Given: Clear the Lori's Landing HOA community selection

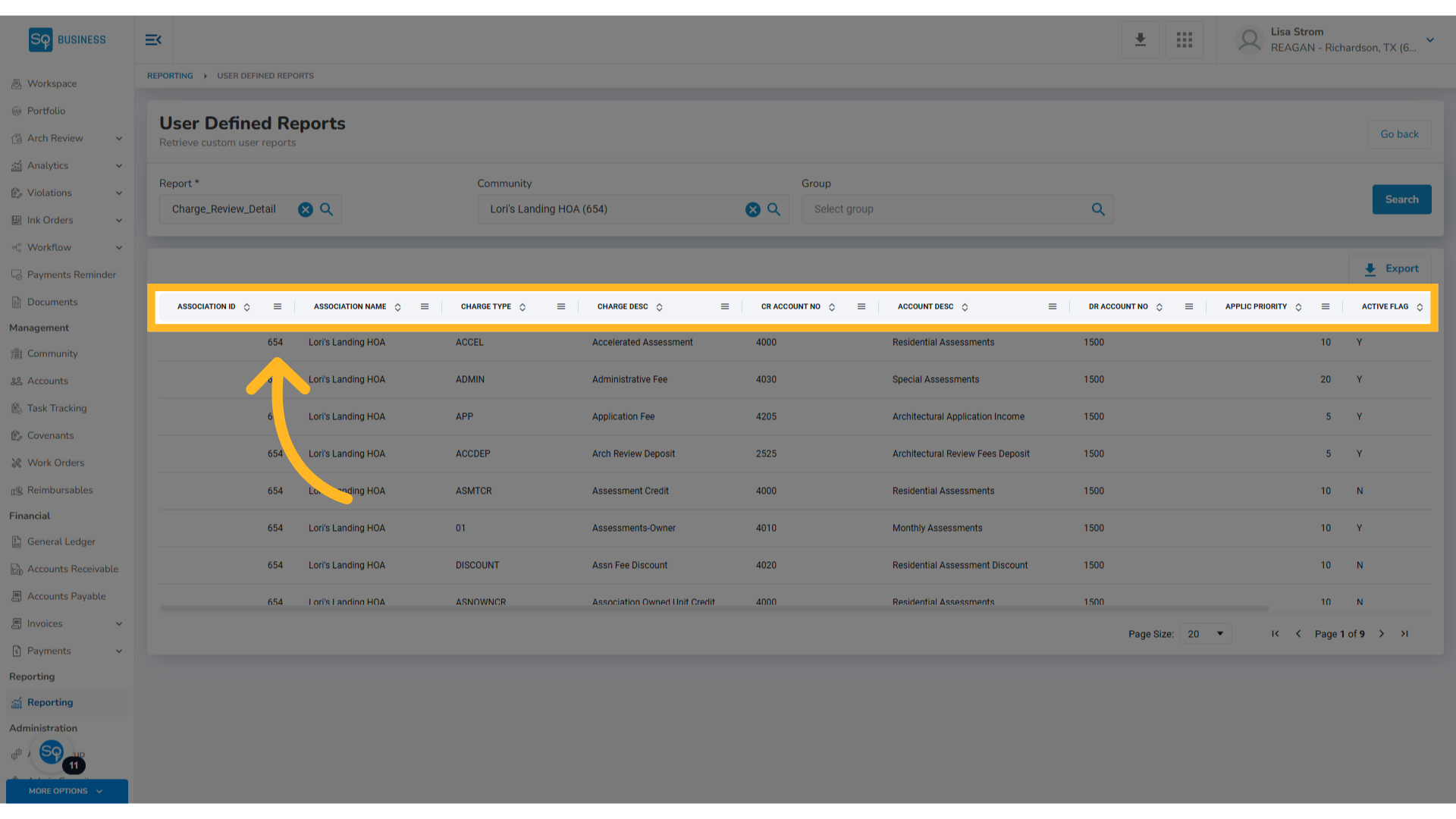Looking at the screenshot, I should pyautogui.click(x=752, y=210).
